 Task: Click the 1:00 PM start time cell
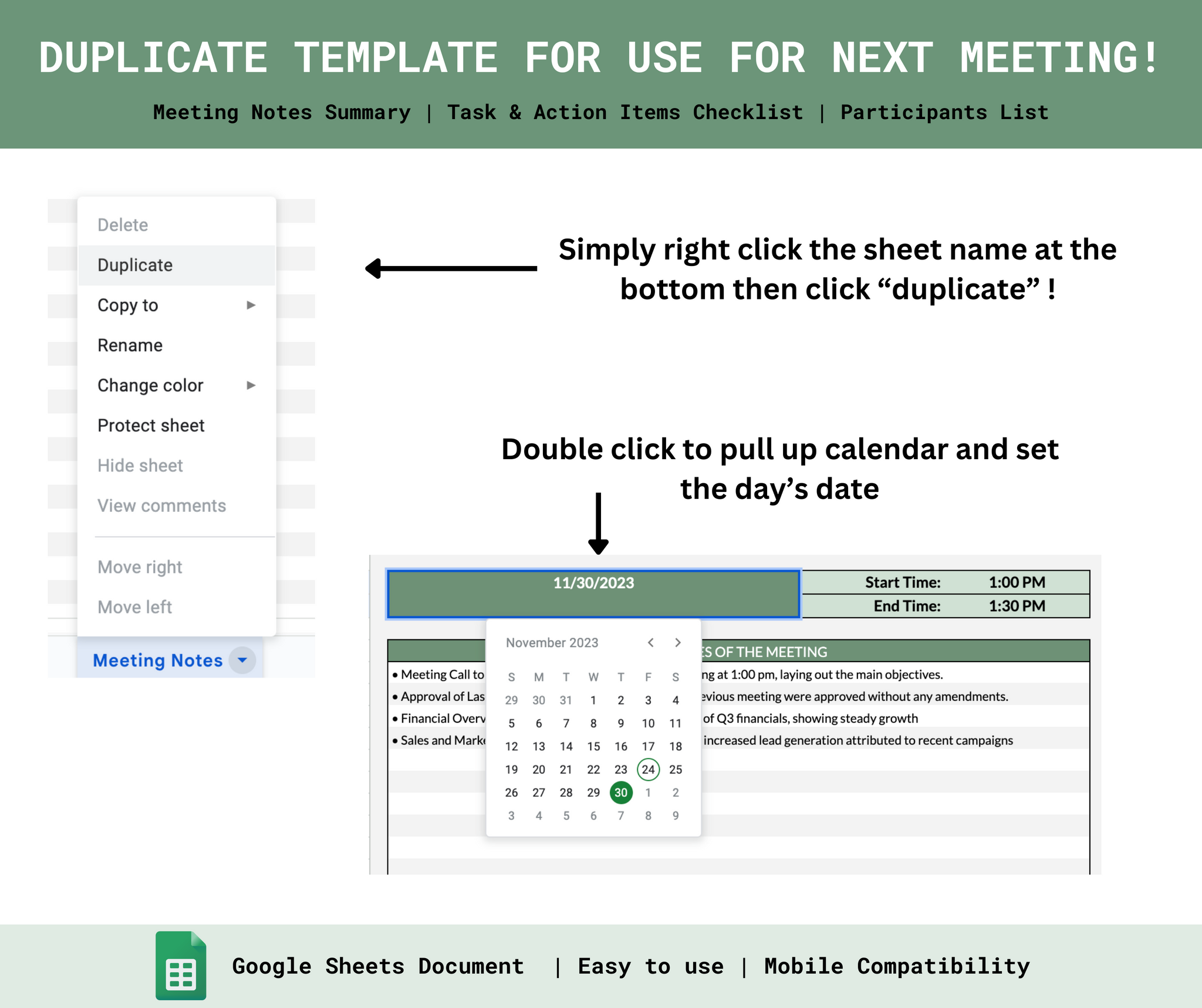point(1017,582)
